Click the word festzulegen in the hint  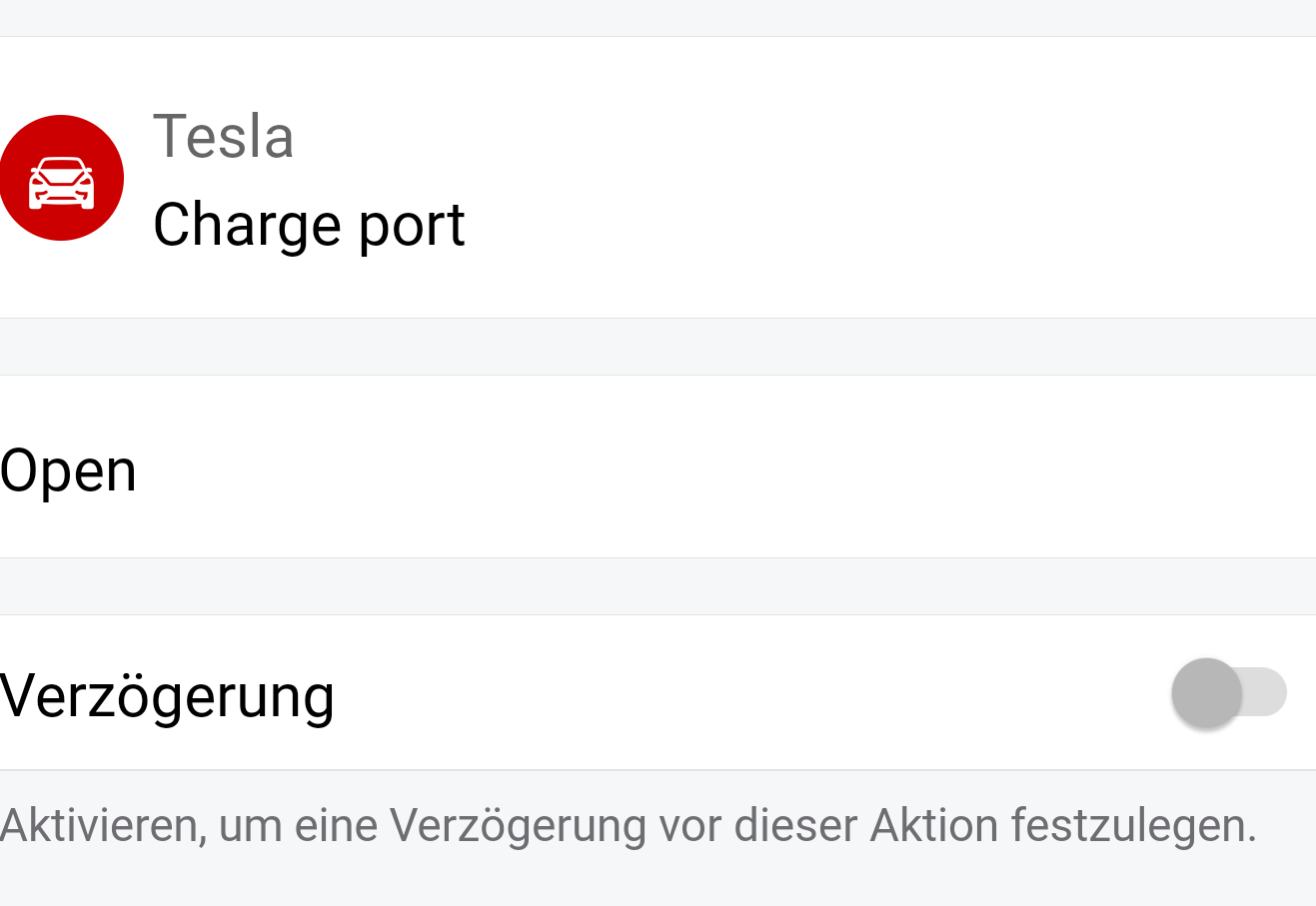click(x=1133, y=826)
